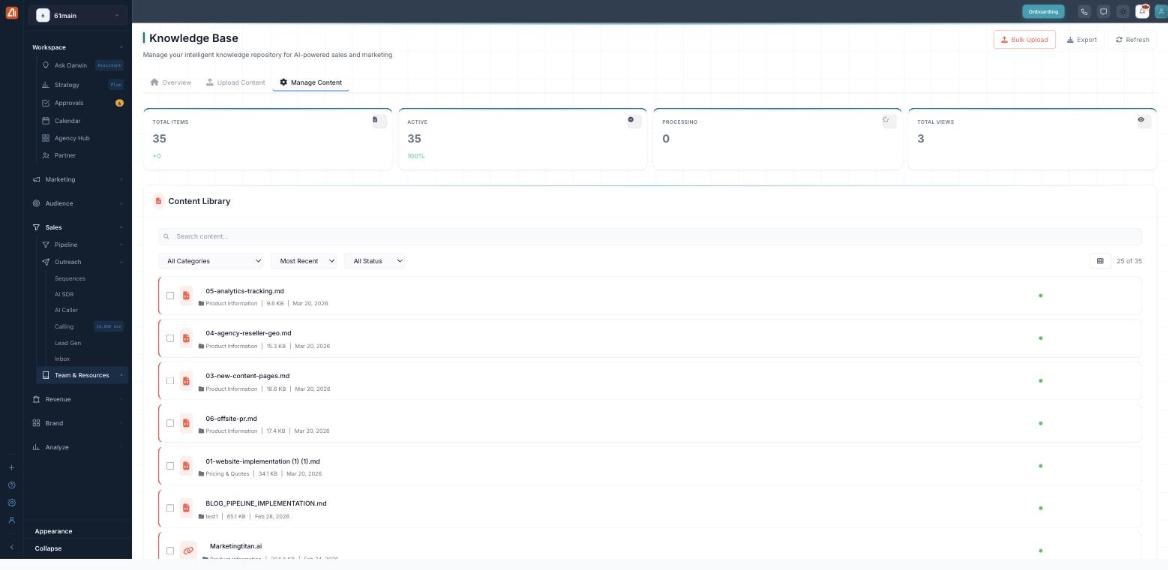Click the Partner sidebar icon

pyautogui.click(x=45, y=156)
